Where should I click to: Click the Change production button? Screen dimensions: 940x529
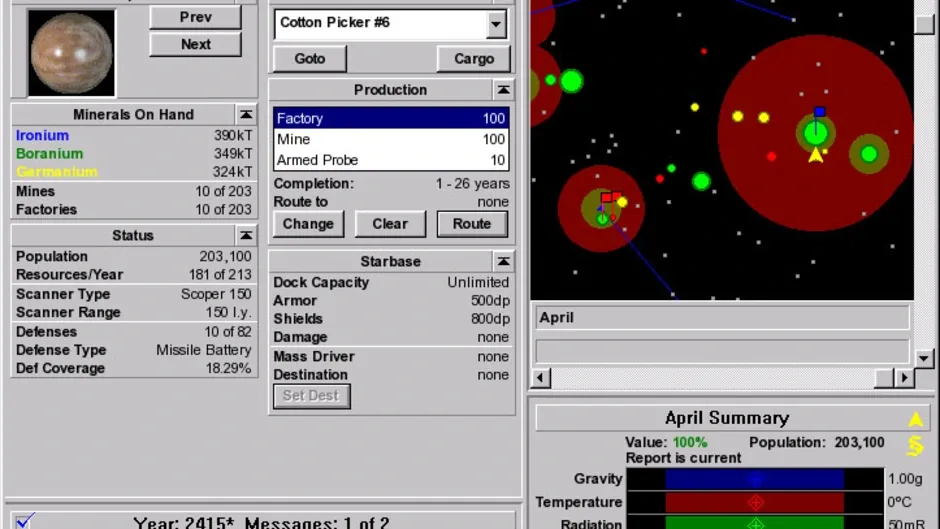(x=308, y=224)
